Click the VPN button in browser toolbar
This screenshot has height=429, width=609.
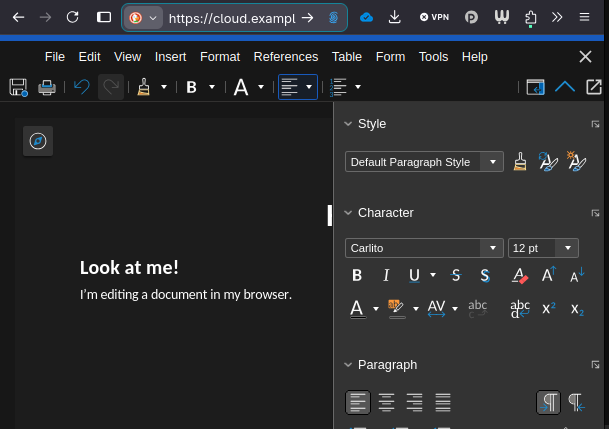[x=434, y=17]
